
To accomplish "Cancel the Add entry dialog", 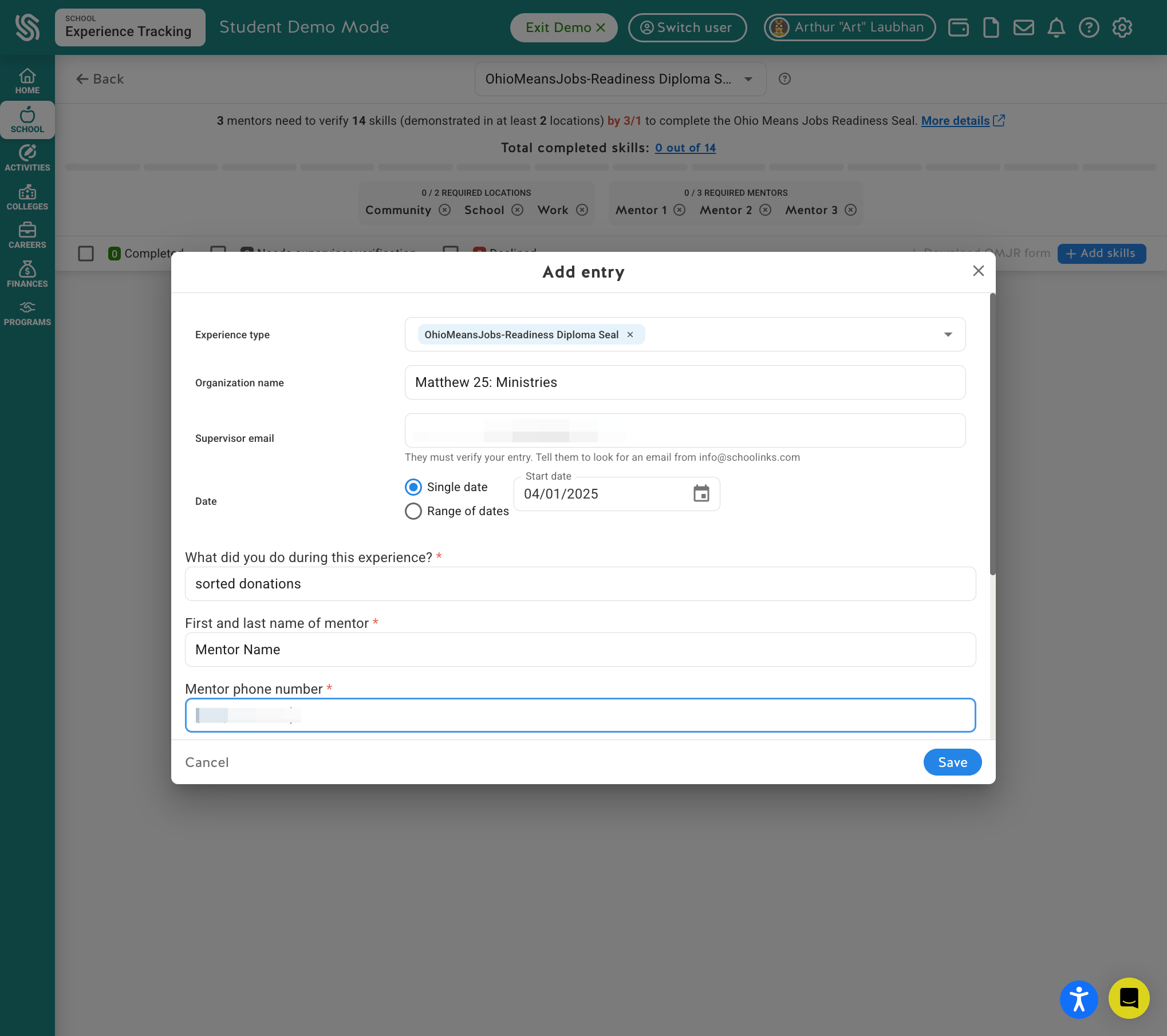I will [x=207, y=762].
